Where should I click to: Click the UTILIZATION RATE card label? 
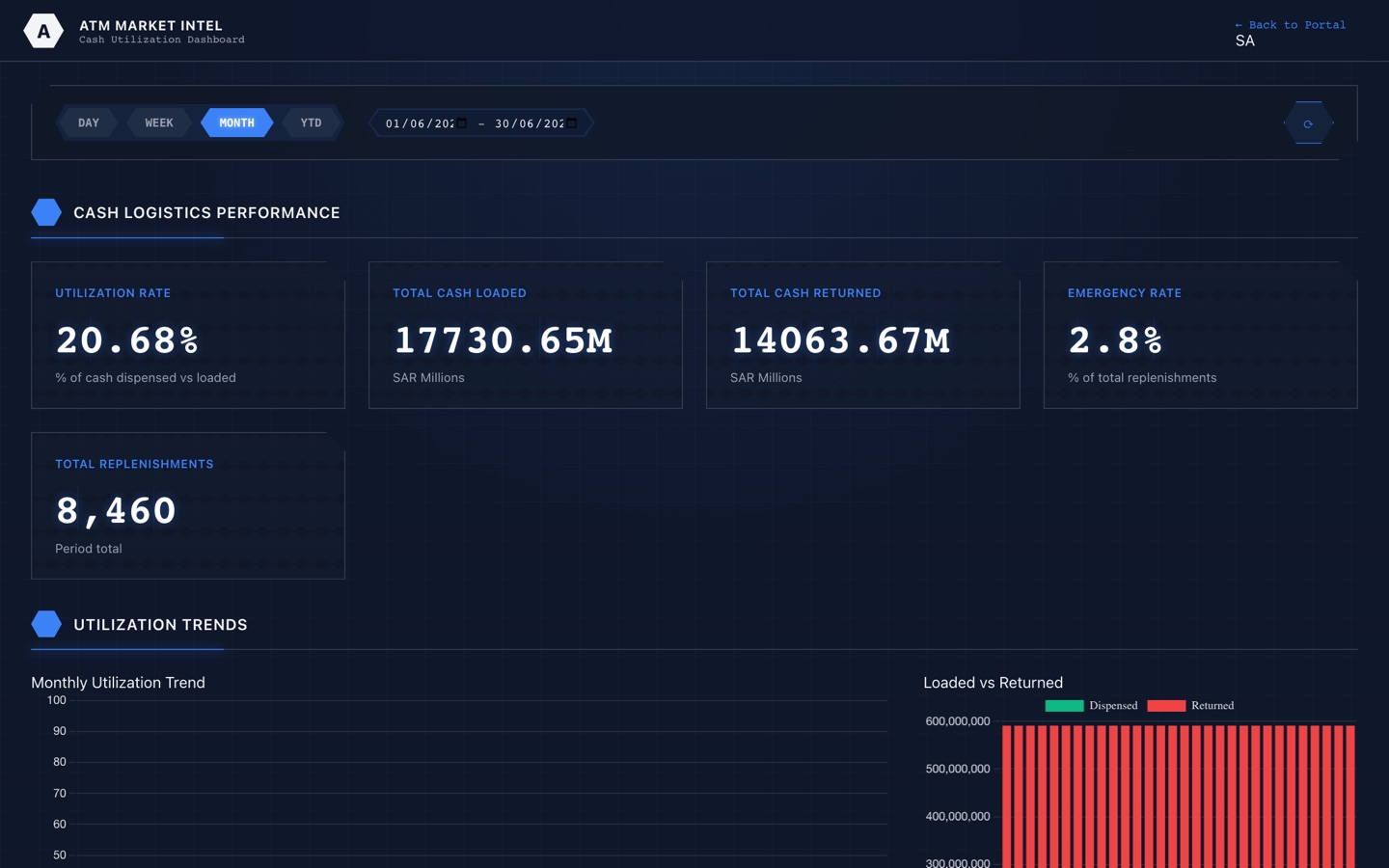tap(113, 293)
